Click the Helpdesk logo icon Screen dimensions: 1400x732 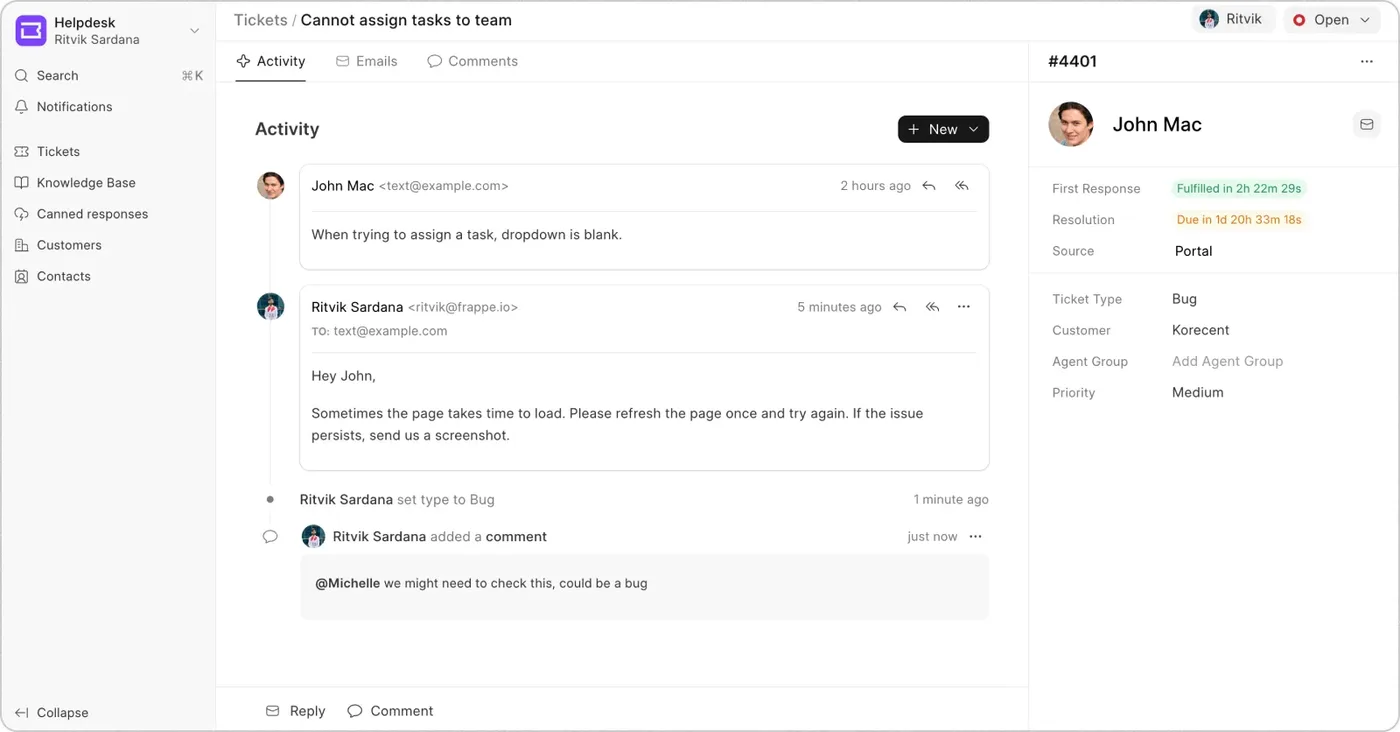[31, 31]
